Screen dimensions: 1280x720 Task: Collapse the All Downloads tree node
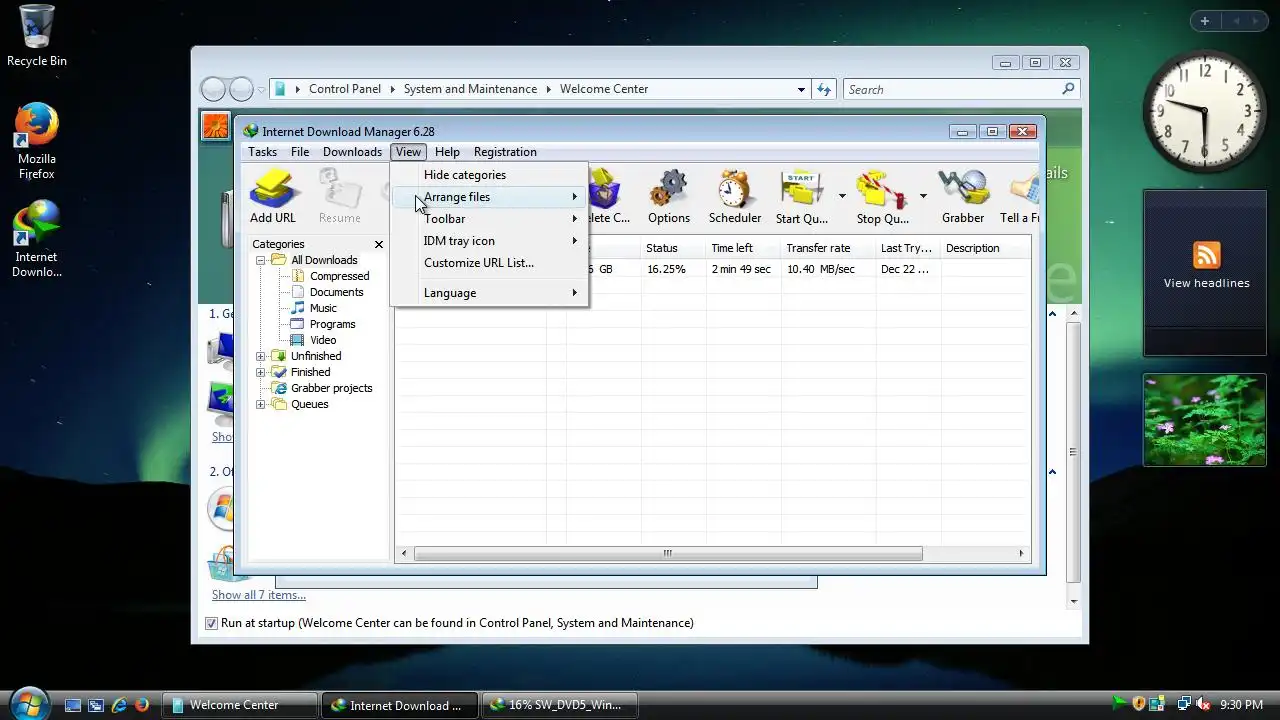click(261, 260)
